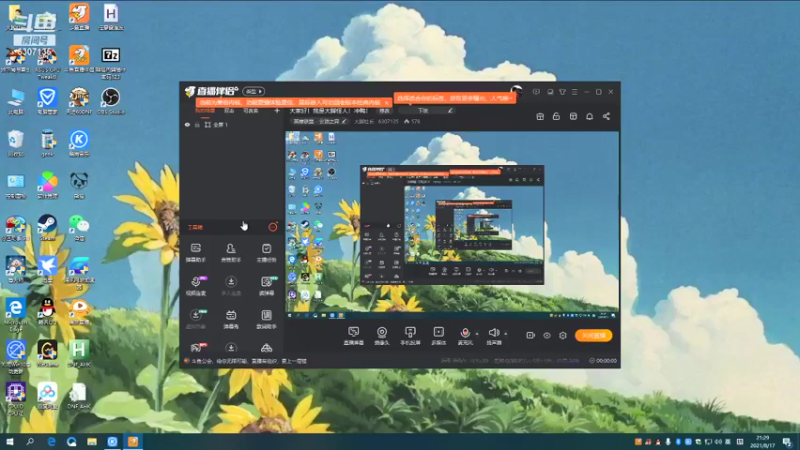Click the store icon left of the bell
Viewport: 800px width, 450px height.
click(573, 116)
